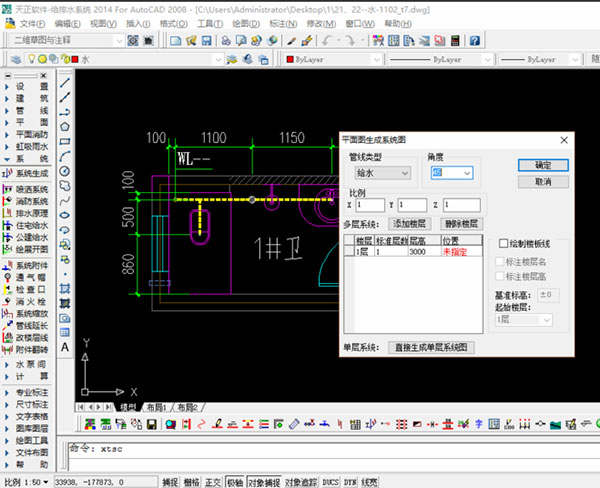Viewport: 600px width, 488px height.
Task: Select the 喷洒系统 sidebar tool
Action: (31, 189)
